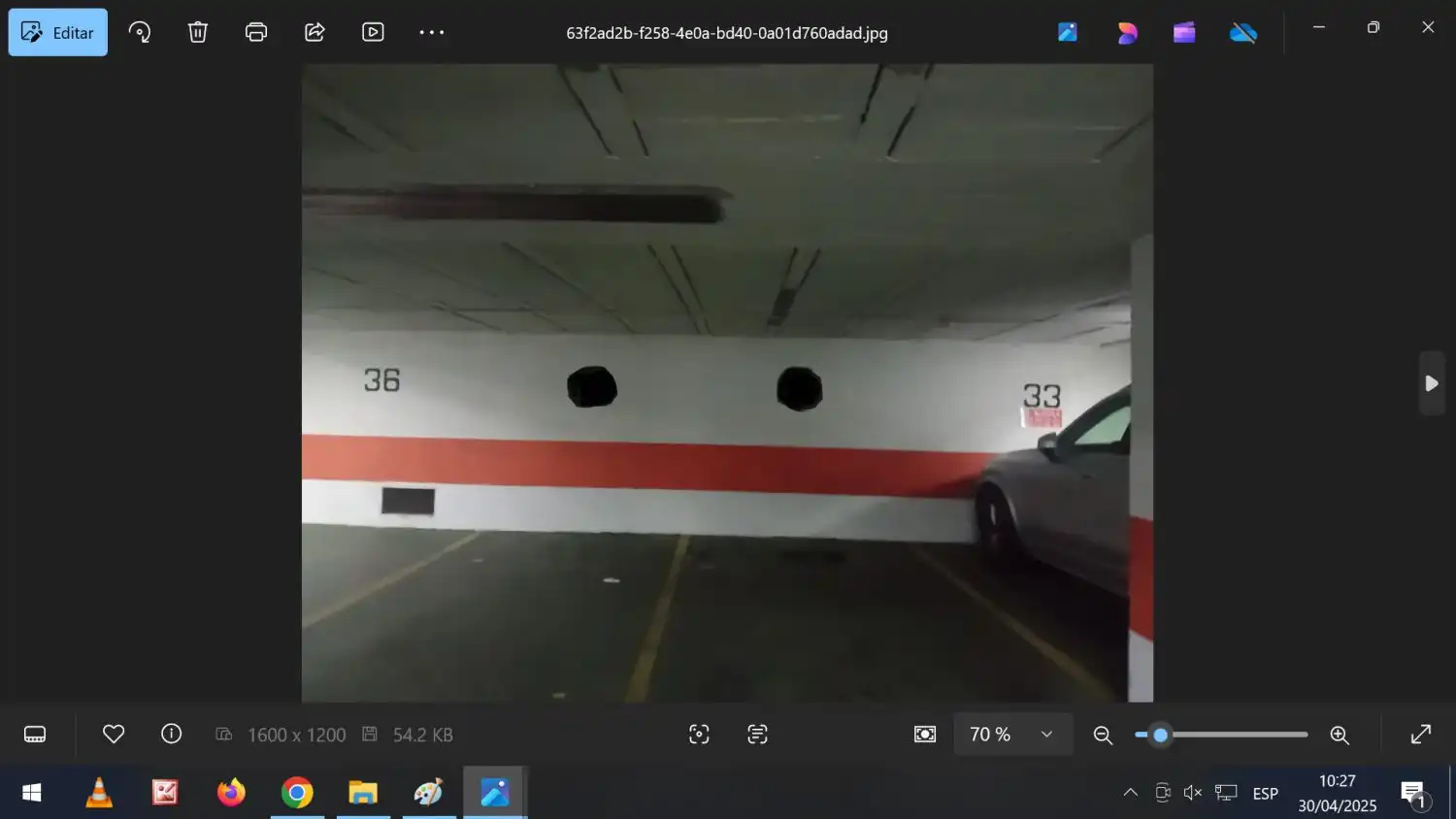The width and height of the screenshot is (1456, 819).
Task: Go to next image with right arrow
Action: 1432,383
